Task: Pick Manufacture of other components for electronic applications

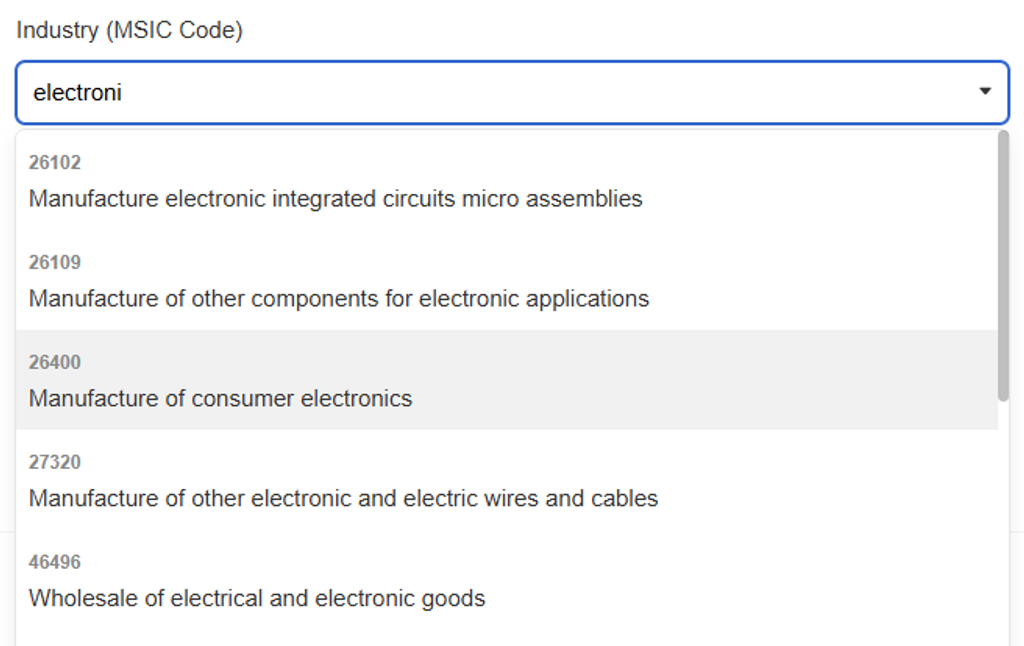Action: [338, 299]
